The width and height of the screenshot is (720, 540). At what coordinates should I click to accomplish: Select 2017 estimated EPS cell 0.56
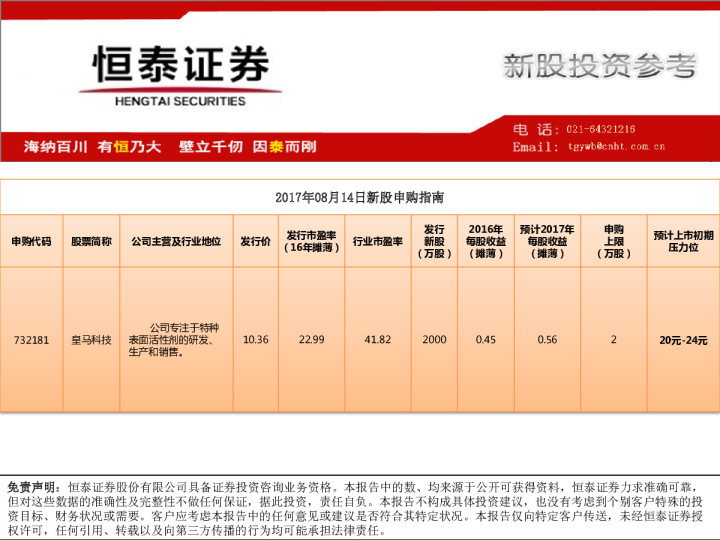click(547, 340)
